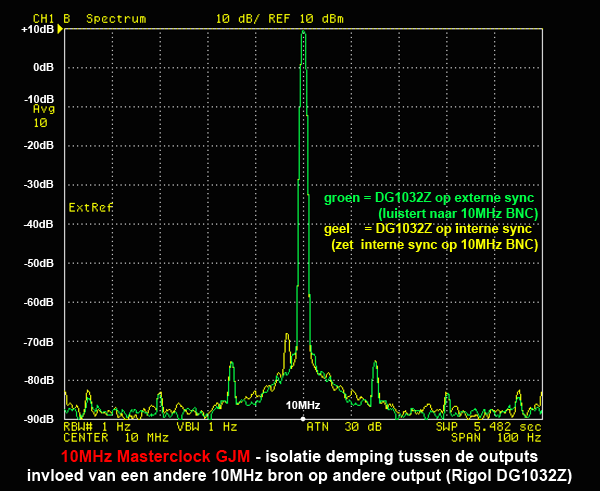Click the 'Avg 10' averaging indicator

coord(43,116)
